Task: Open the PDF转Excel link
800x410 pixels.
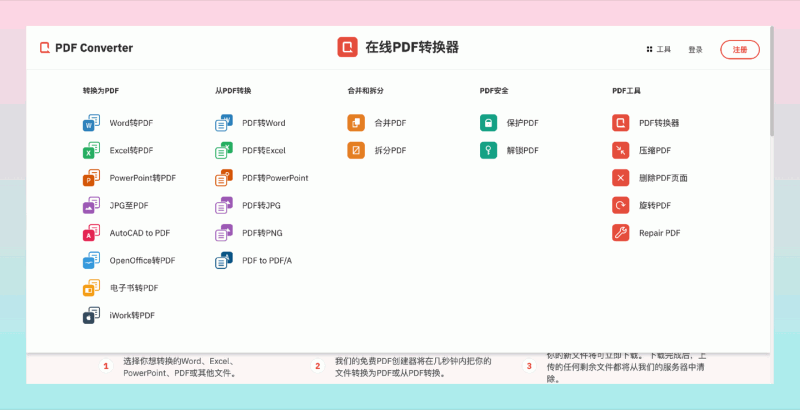Action: (x=264, y=150)
